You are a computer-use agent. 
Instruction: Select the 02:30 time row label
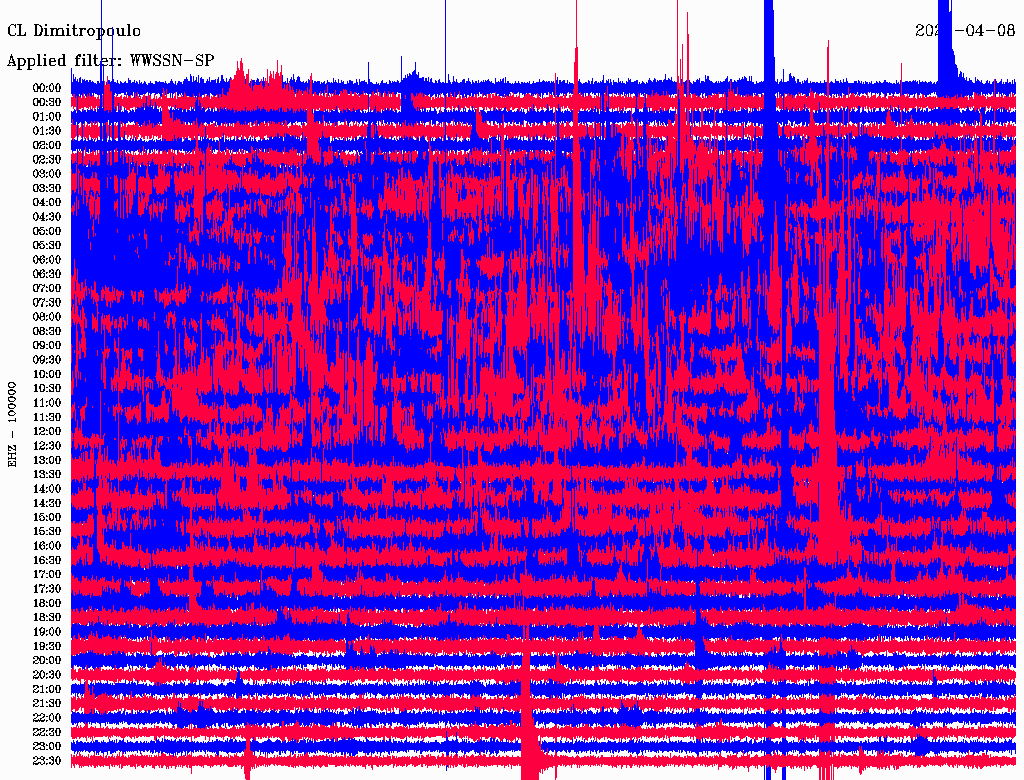(47, 159)
